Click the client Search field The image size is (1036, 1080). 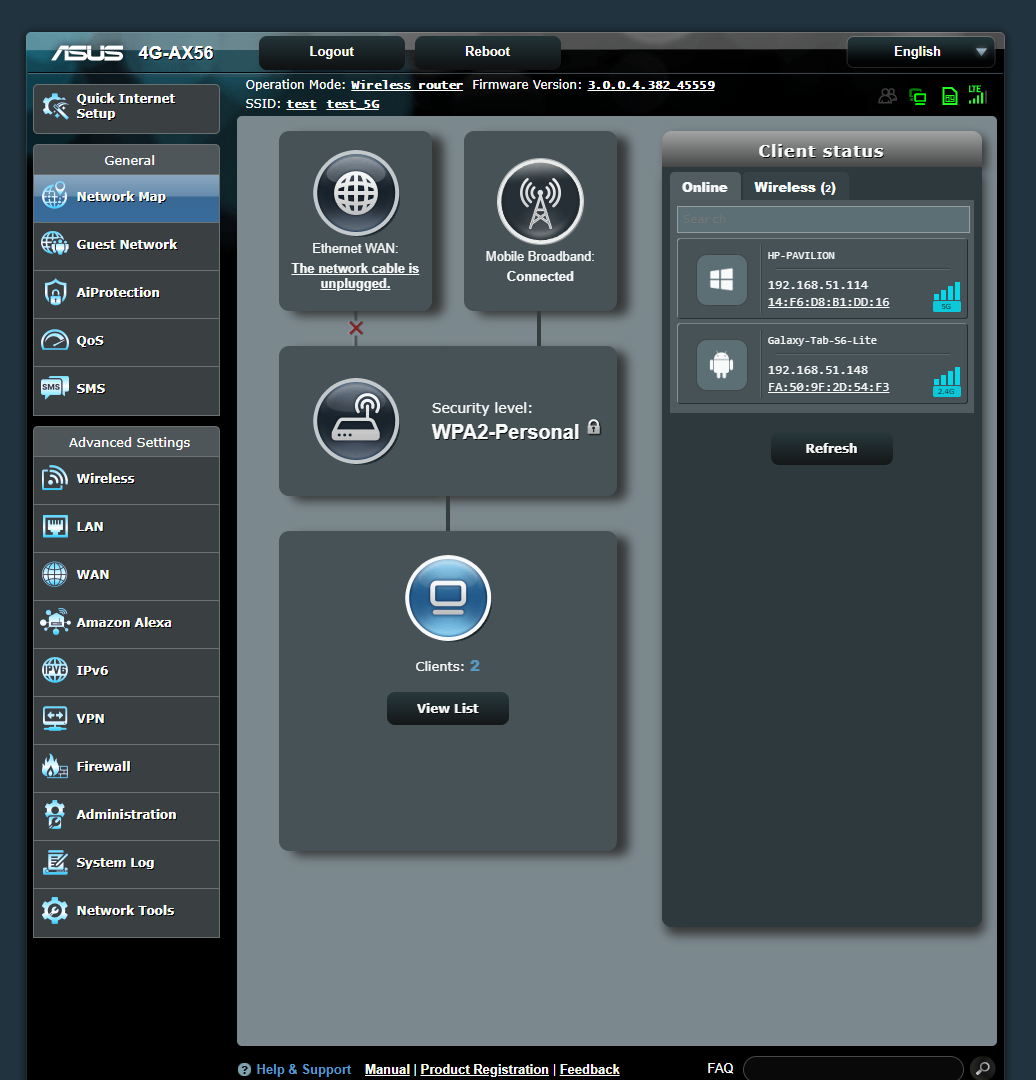[x=823, y=219]
